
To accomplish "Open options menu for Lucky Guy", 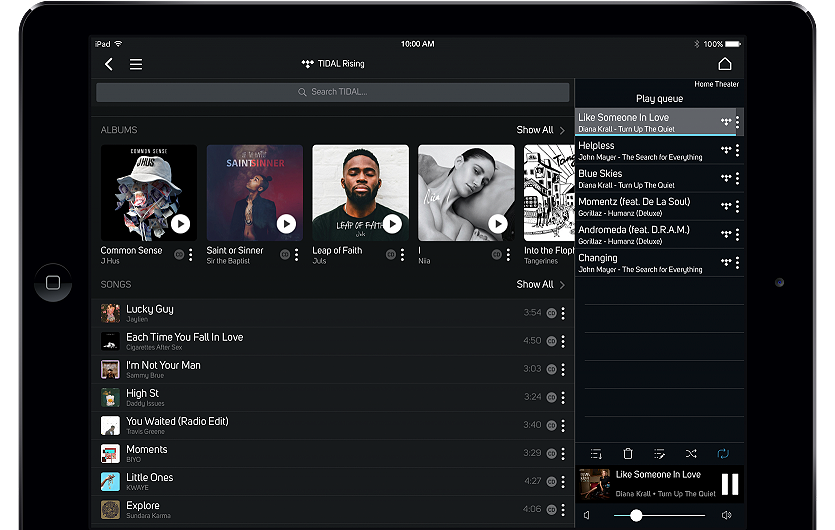I will tap(563, 313).
